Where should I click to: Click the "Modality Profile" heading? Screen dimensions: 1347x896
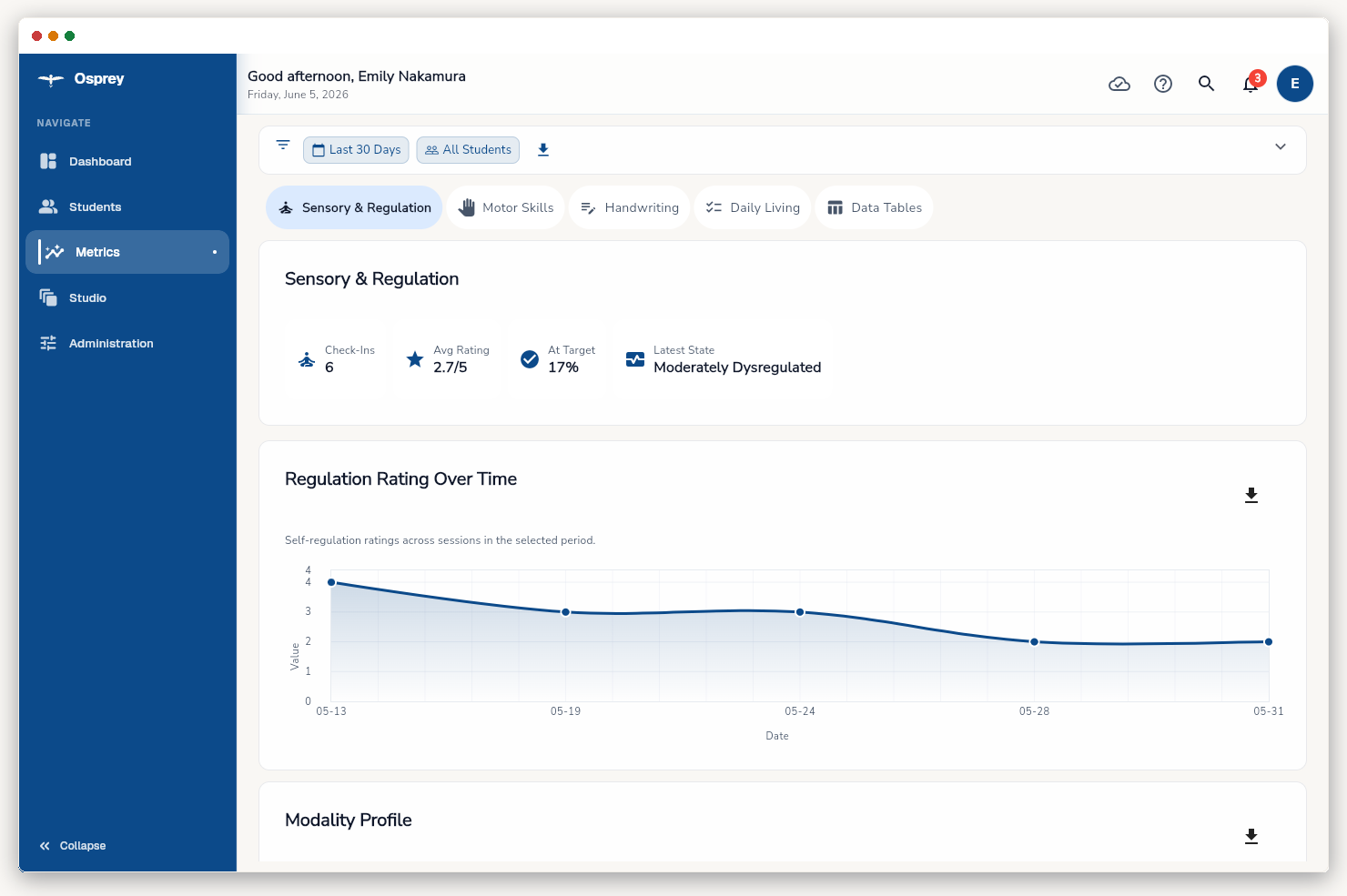tap(349, 820)
